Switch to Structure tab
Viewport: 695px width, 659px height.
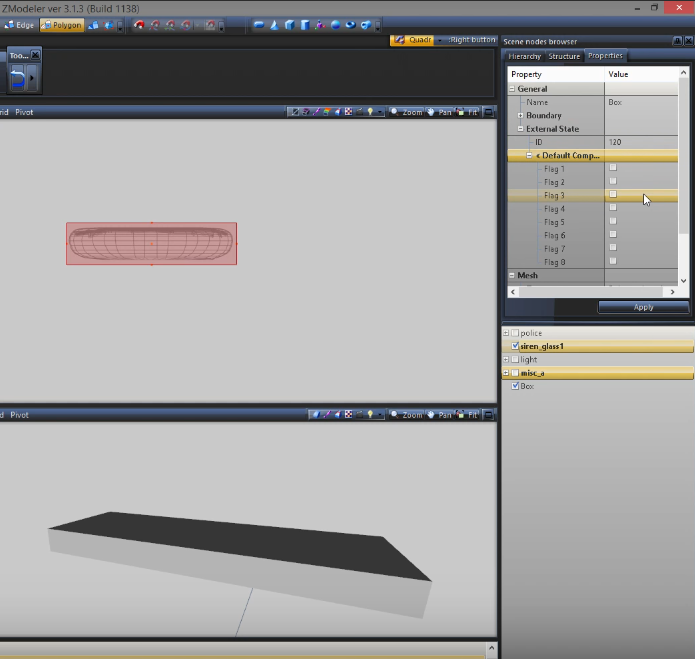click(564, 56)
